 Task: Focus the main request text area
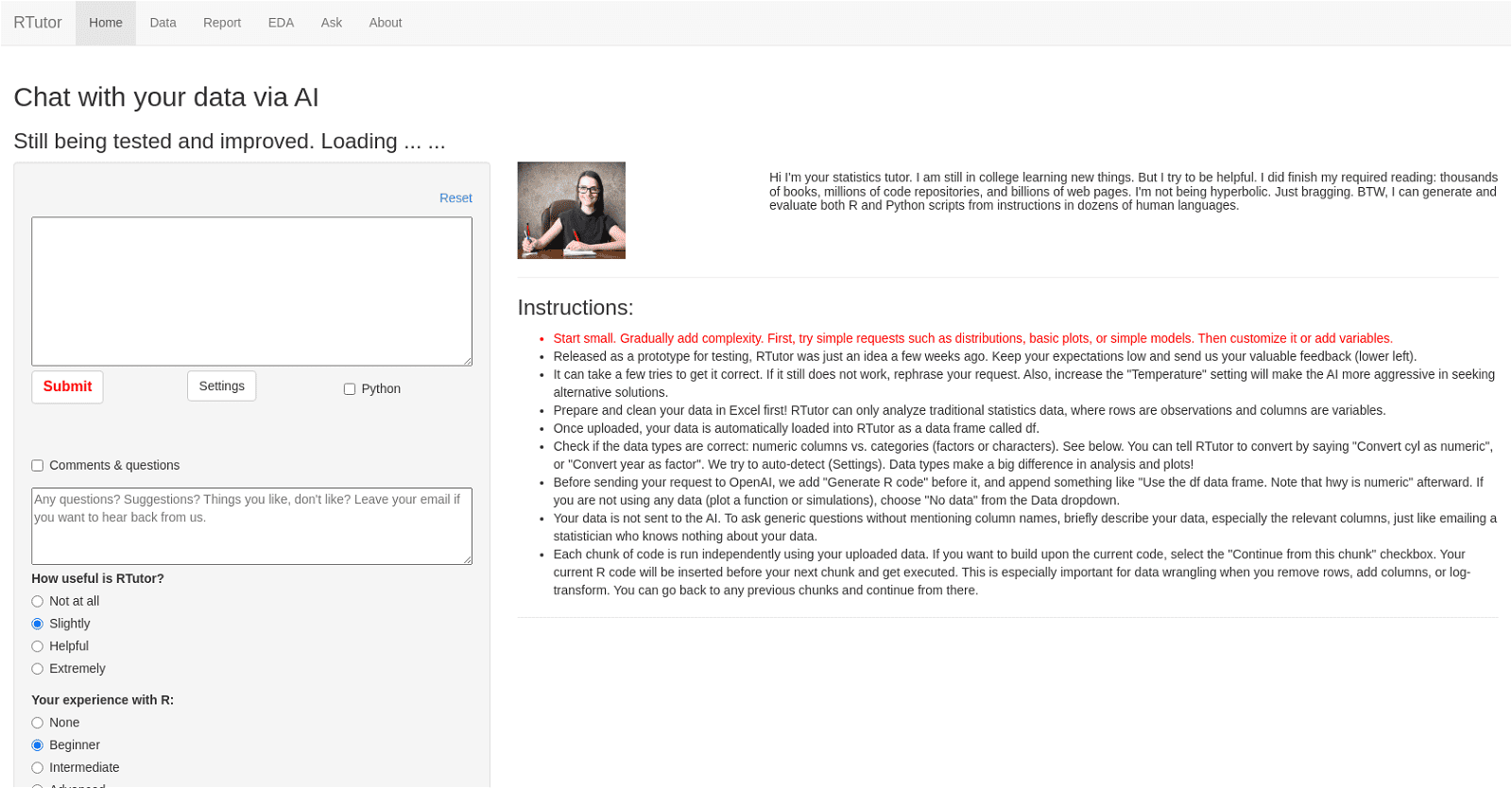[251, 291]
